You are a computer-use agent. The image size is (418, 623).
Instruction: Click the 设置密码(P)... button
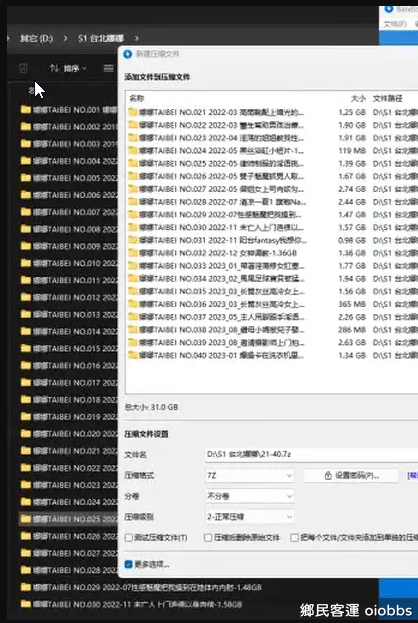[x=351, y=476]
